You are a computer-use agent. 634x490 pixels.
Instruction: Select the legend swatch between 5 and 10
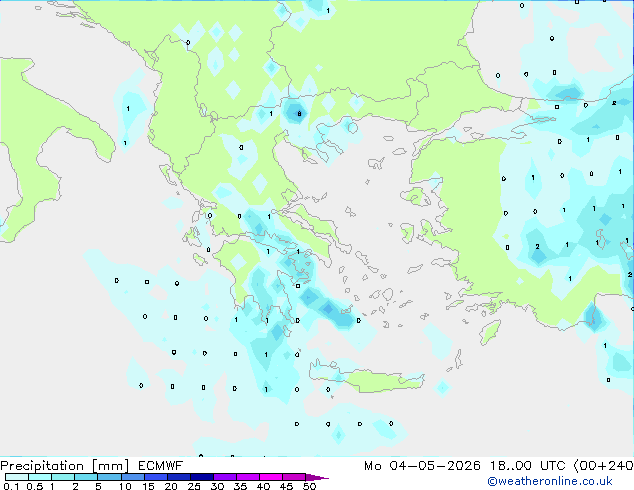[x=109, y=477]
